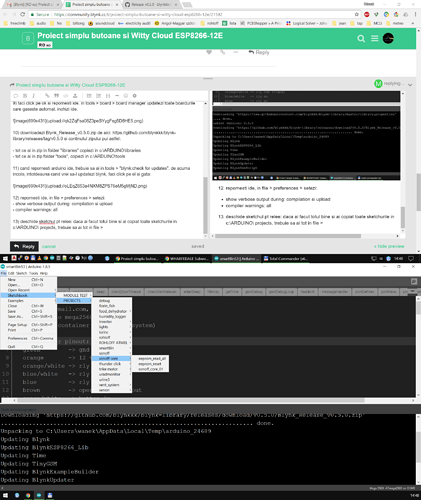
Task: Open Total Commander from the taskbar
Action: [285, 258]
